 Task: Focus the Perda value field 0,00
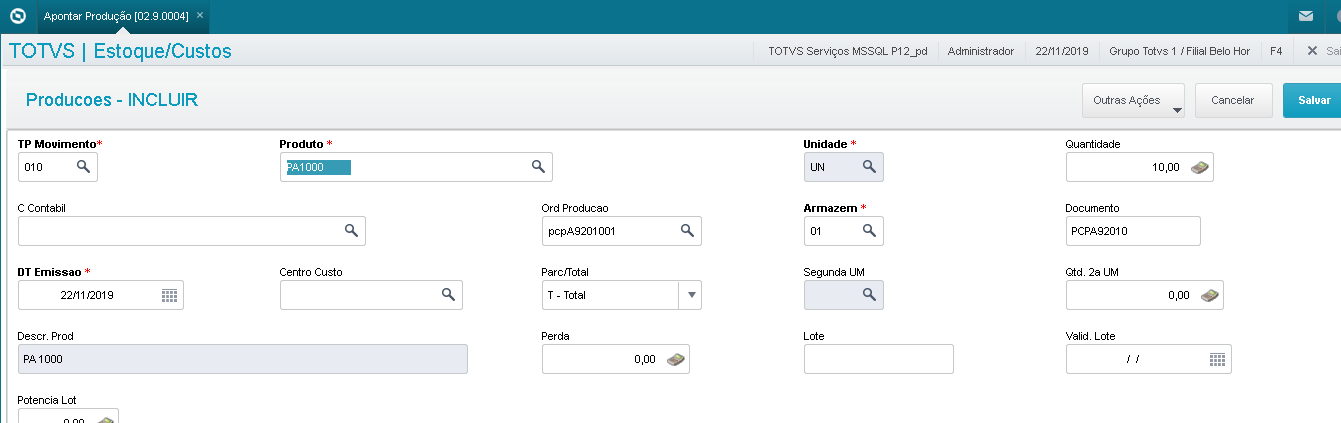tap(616, 359)
